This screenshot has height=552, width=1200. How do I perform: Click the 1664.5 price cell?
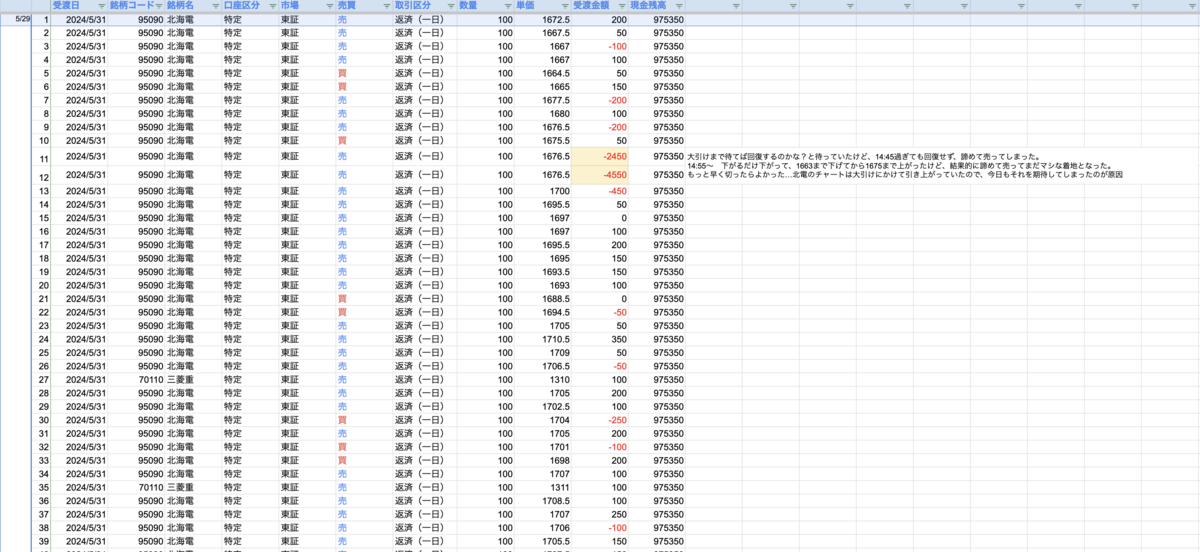[543, 73]
